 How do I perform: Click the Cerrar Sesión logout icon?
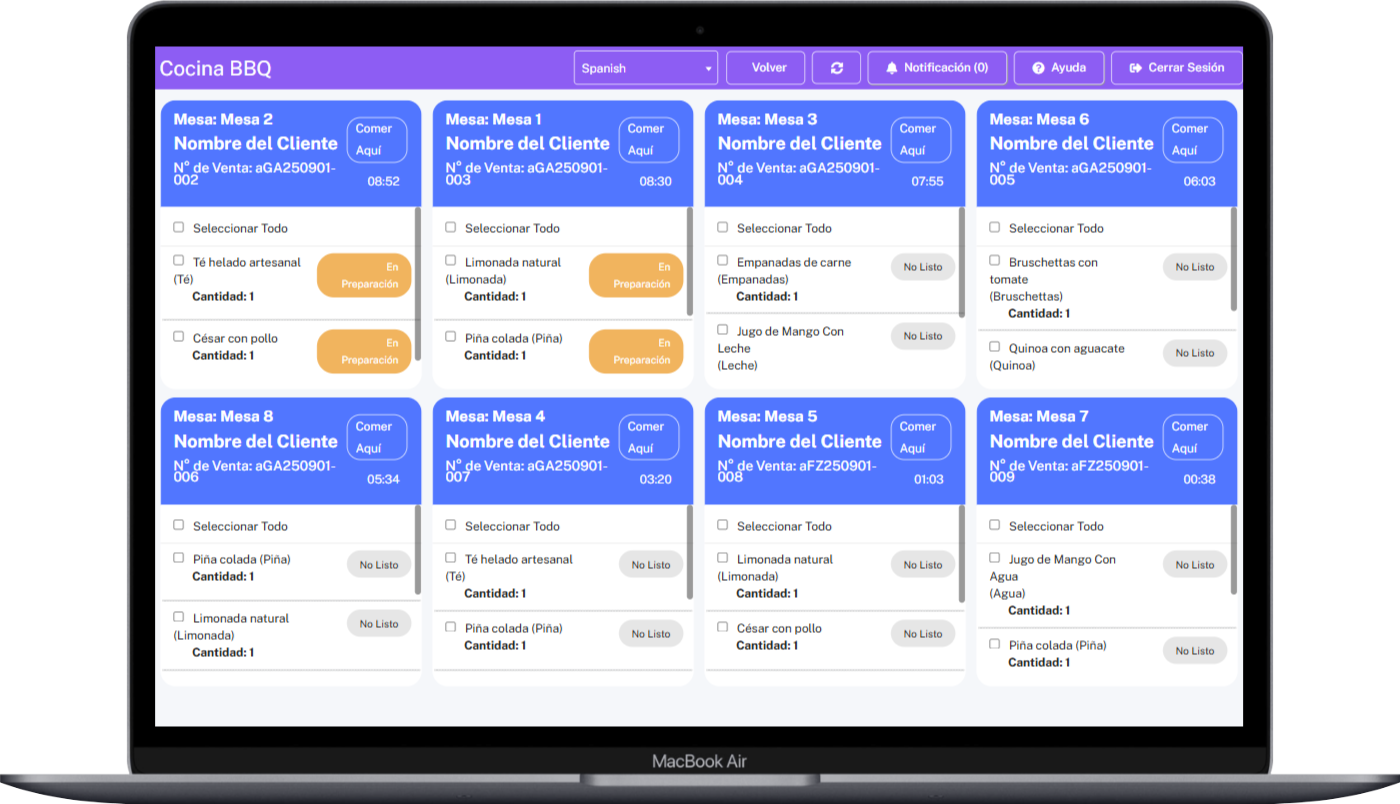tap(1135, 68)
